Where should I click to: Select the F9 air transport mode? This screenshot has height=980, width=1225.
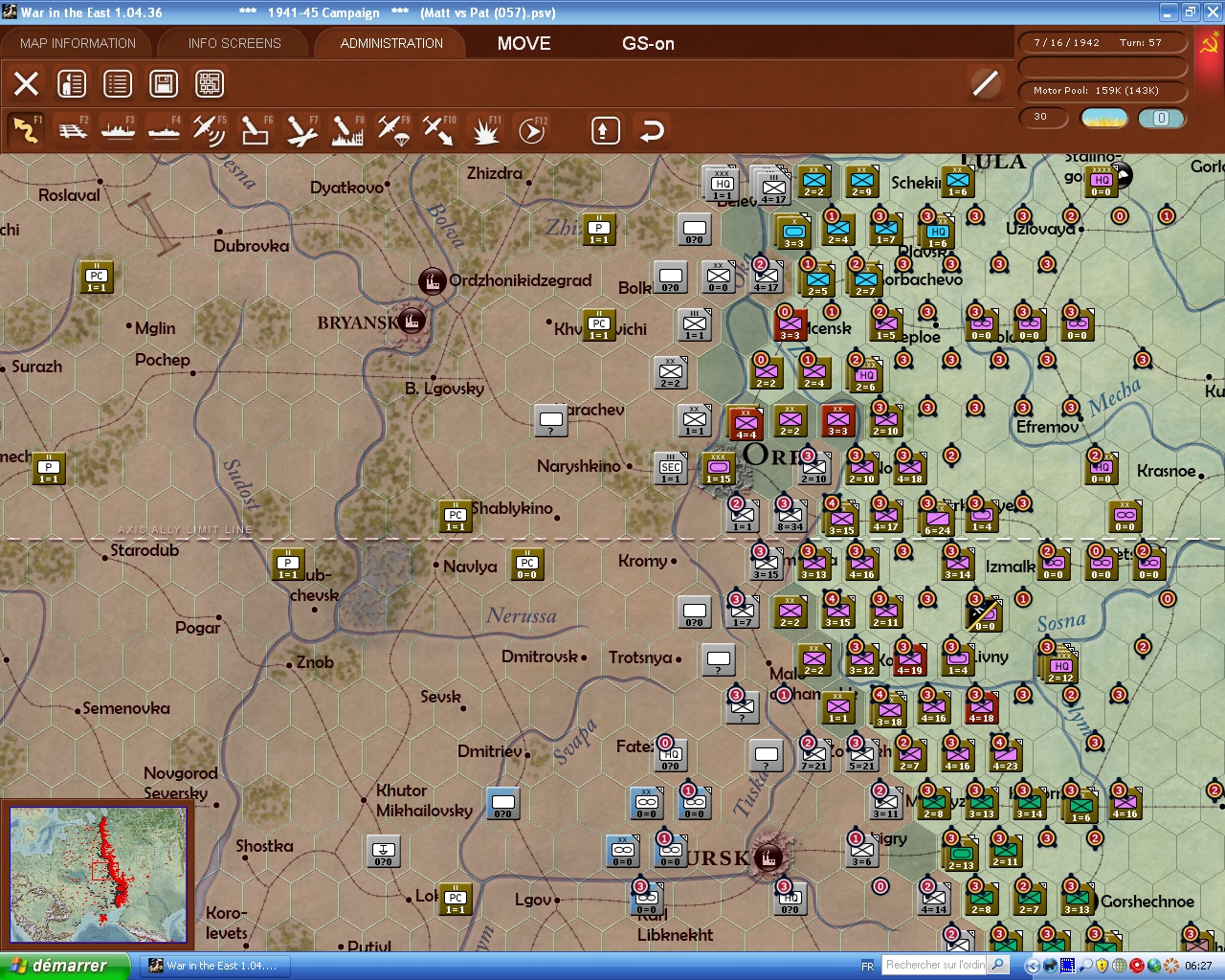click(393, 130)
